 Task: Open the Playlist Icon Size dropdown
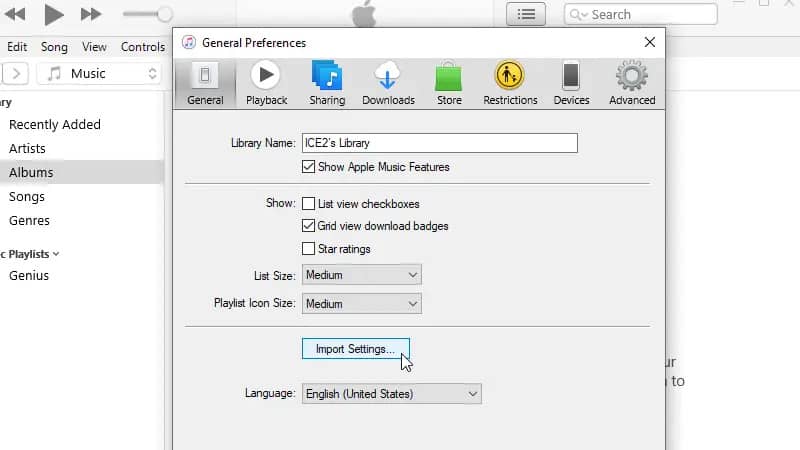coord(362,304)
